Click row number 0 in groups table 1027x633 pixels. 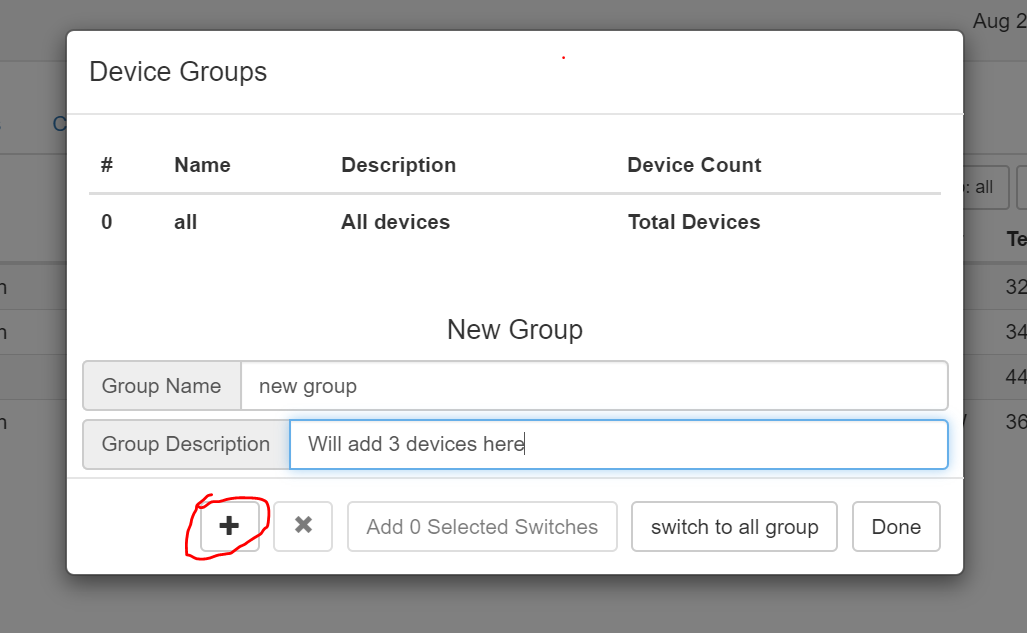pos(107,222)
